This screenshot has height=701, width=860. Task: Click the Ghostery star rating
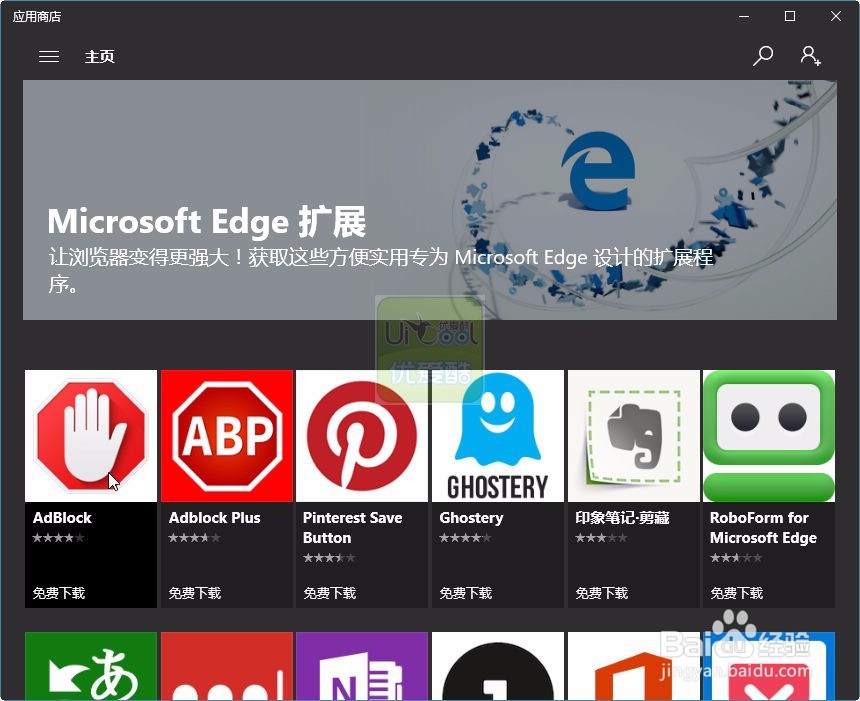(465, 538)
